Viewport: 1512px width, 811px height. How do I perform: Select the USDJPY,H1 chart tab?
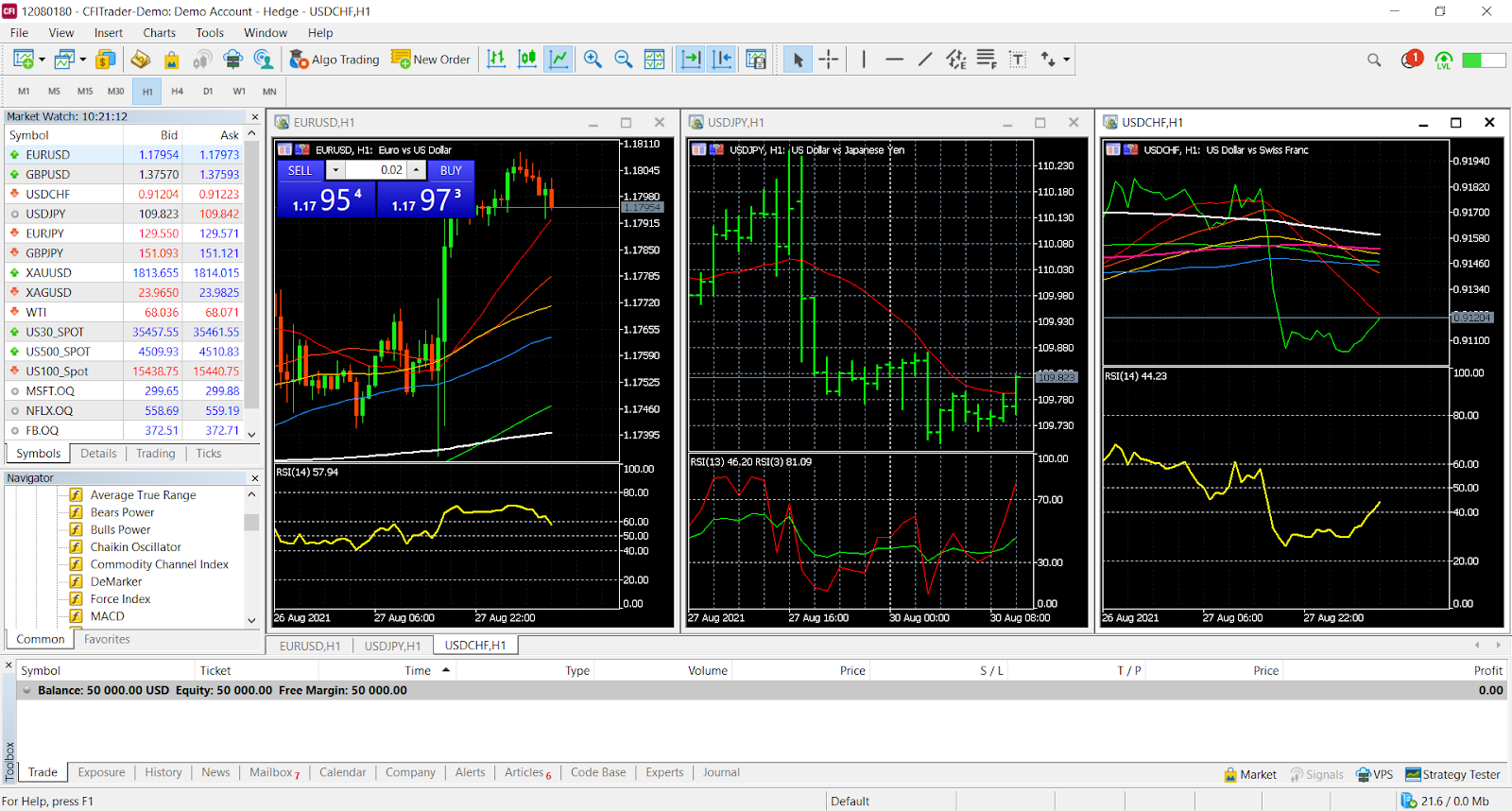[392, 646]
